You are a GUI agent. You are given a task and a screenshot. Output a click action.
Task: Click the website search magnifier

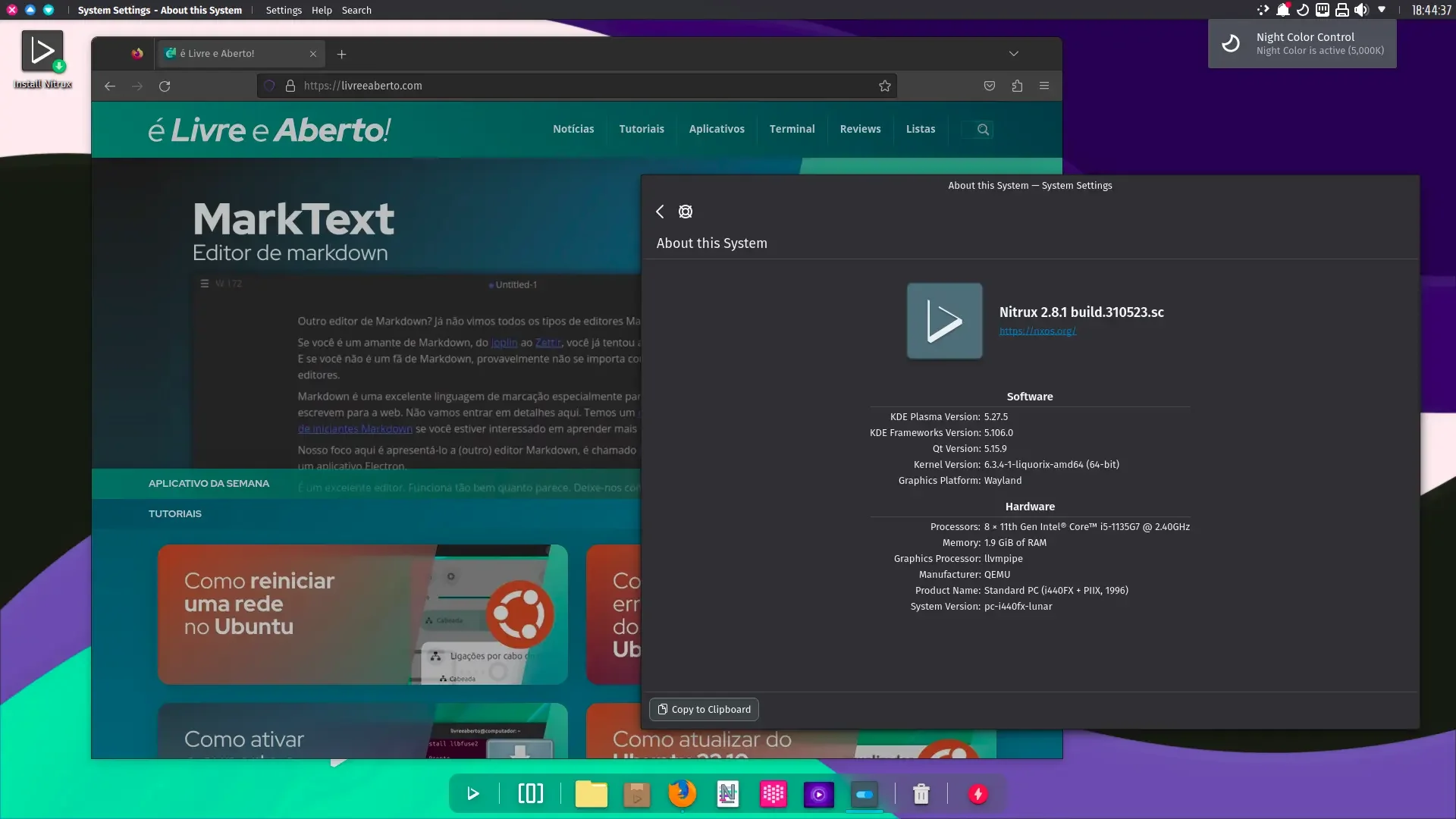click(983, 130)
